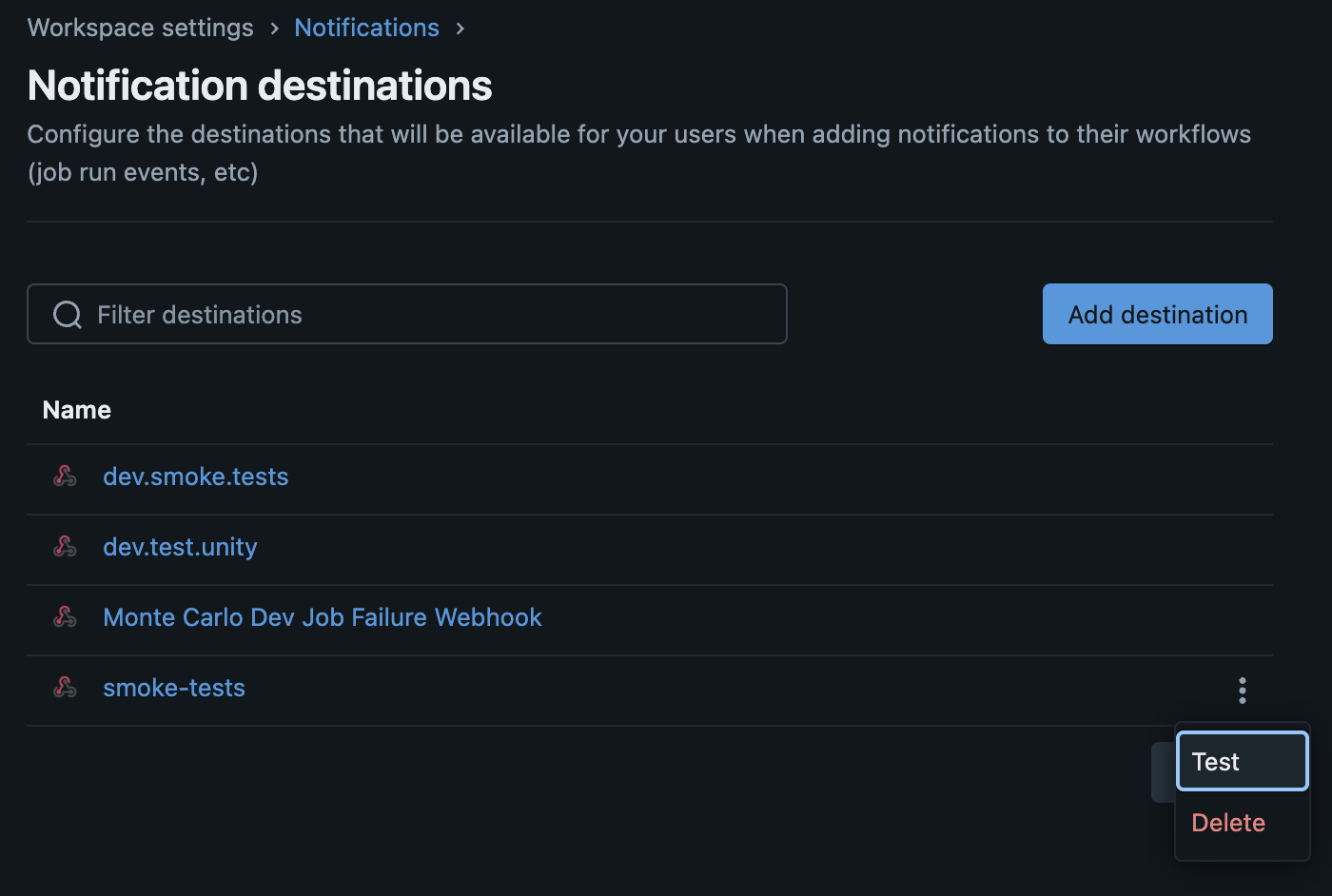The image size is (1332, 896).
Task: Click the webhook icon beside Monte Carlo Dev Job Failure Webhook
Action: (65, 616)
